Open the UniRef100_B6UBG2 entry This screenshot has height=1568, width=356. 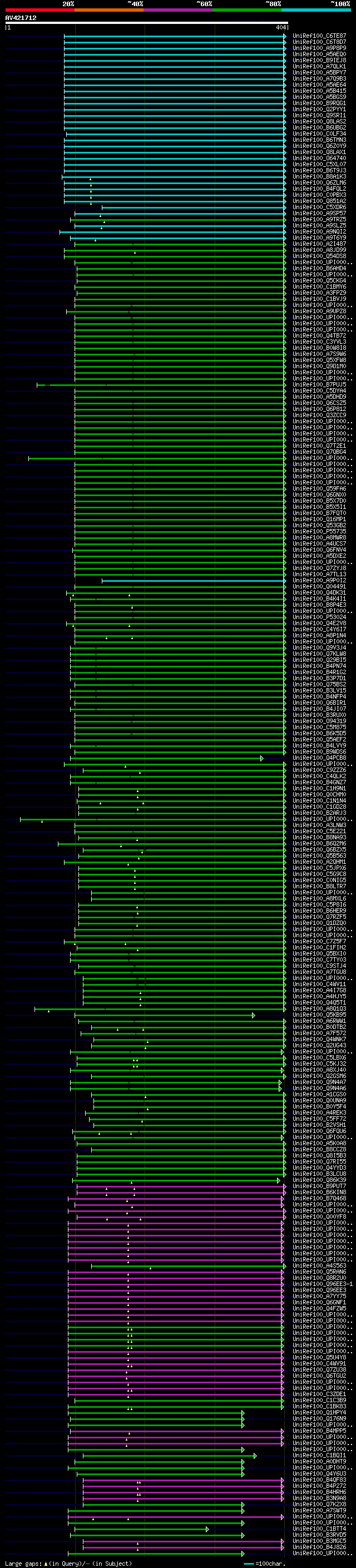(319, 127)
